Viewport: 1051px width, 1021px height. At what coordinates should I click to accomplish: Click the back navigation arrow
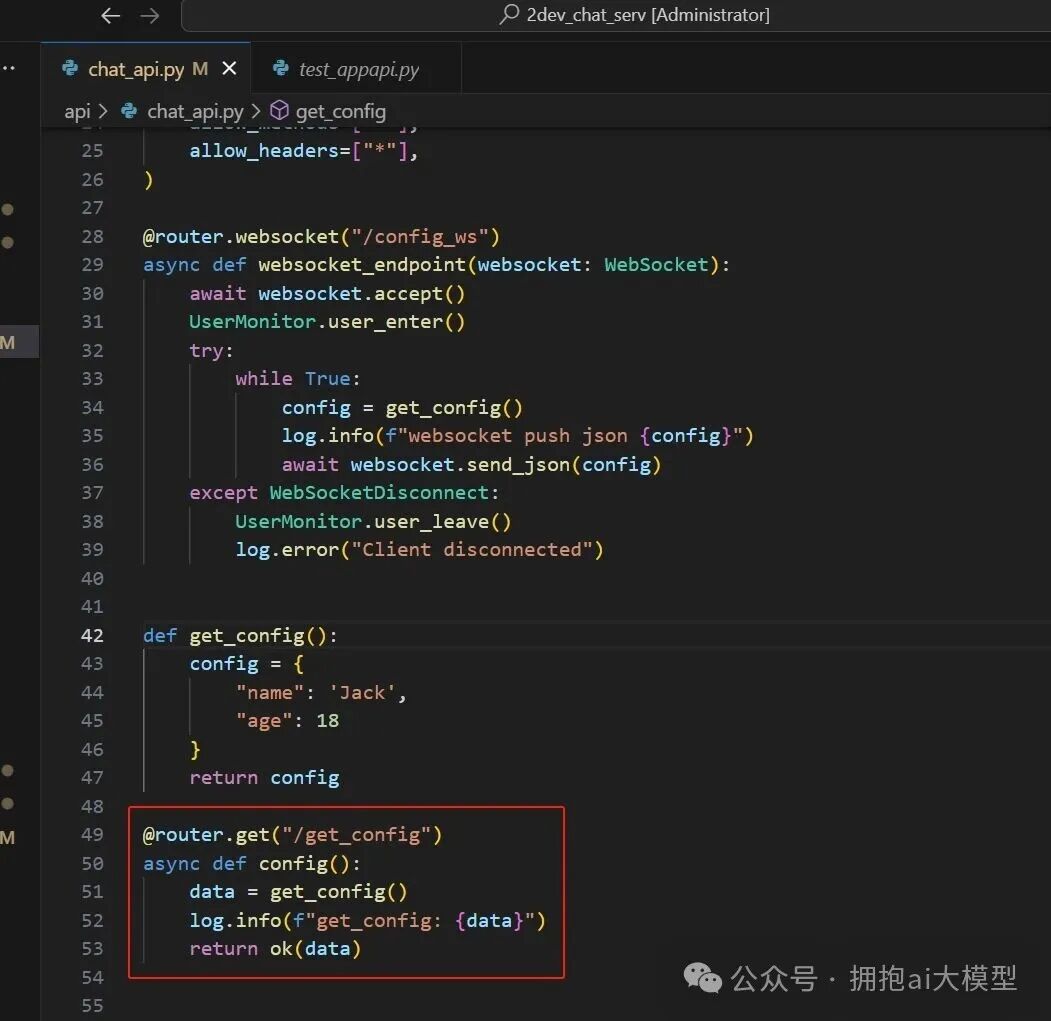coord(110,15)
